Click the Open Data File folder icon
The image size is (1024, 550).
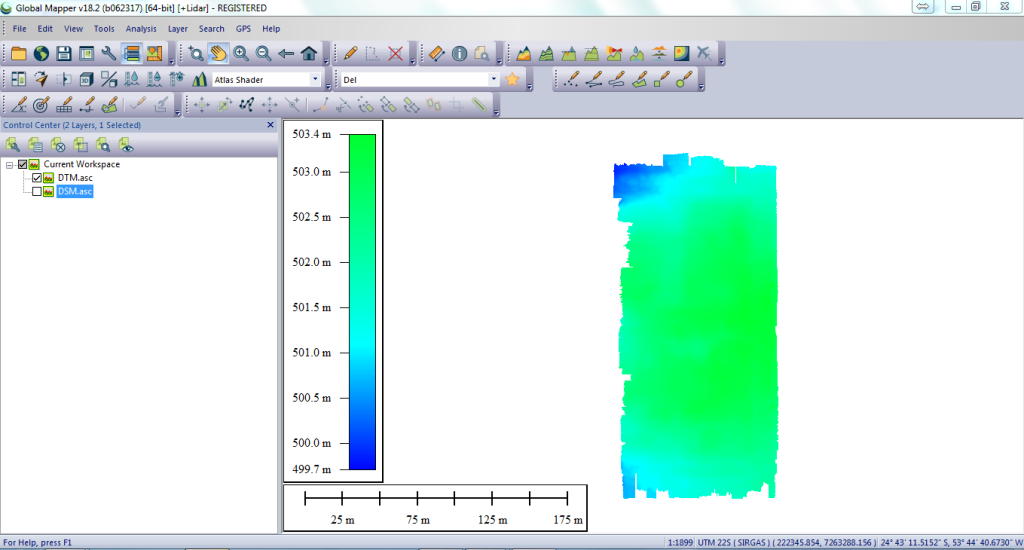click(19, 53)
